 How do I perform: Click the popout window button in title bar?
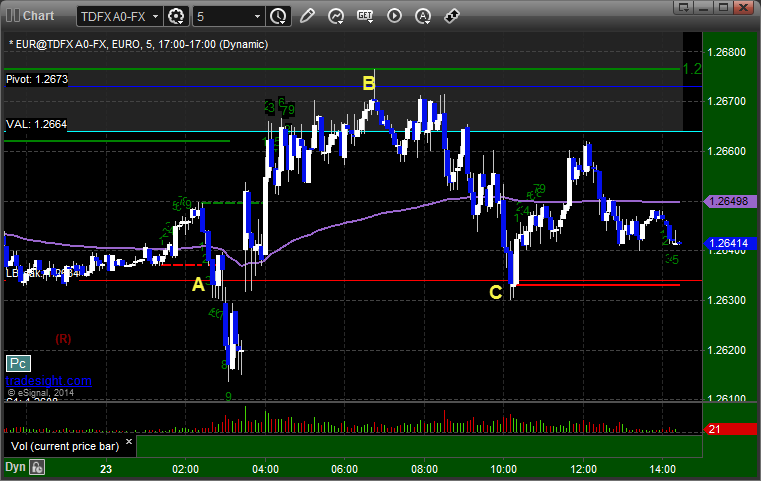tap(684, 7)
